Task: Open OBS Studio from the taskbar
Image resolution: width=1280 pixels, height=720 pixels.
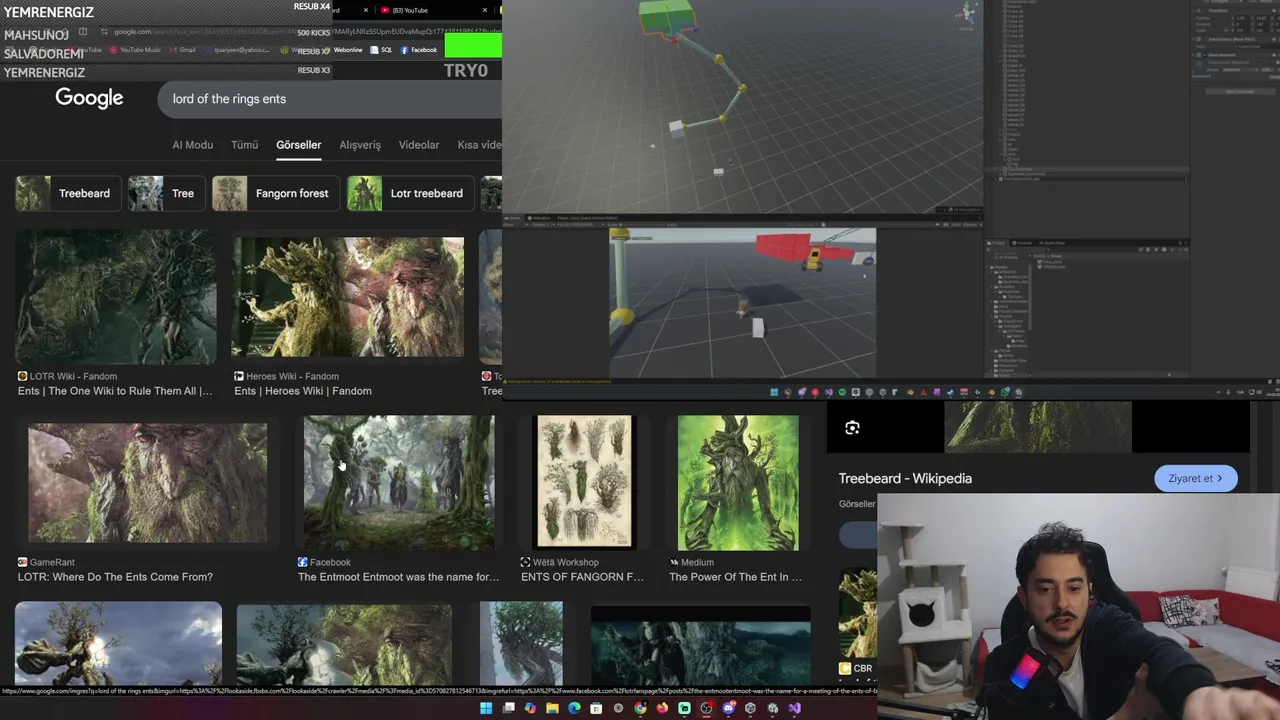Action: pos(706,708)
